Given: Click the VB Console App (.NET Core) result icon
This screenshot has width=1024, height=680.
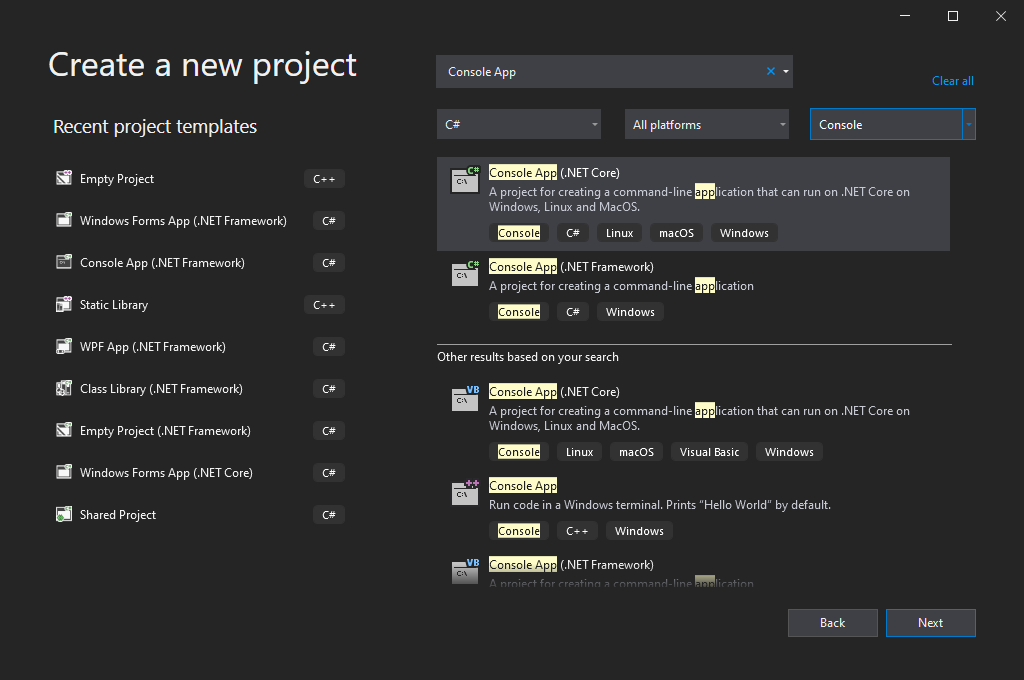Looking at the screenshot, I should pyautogui.click(x=465, y=398).
